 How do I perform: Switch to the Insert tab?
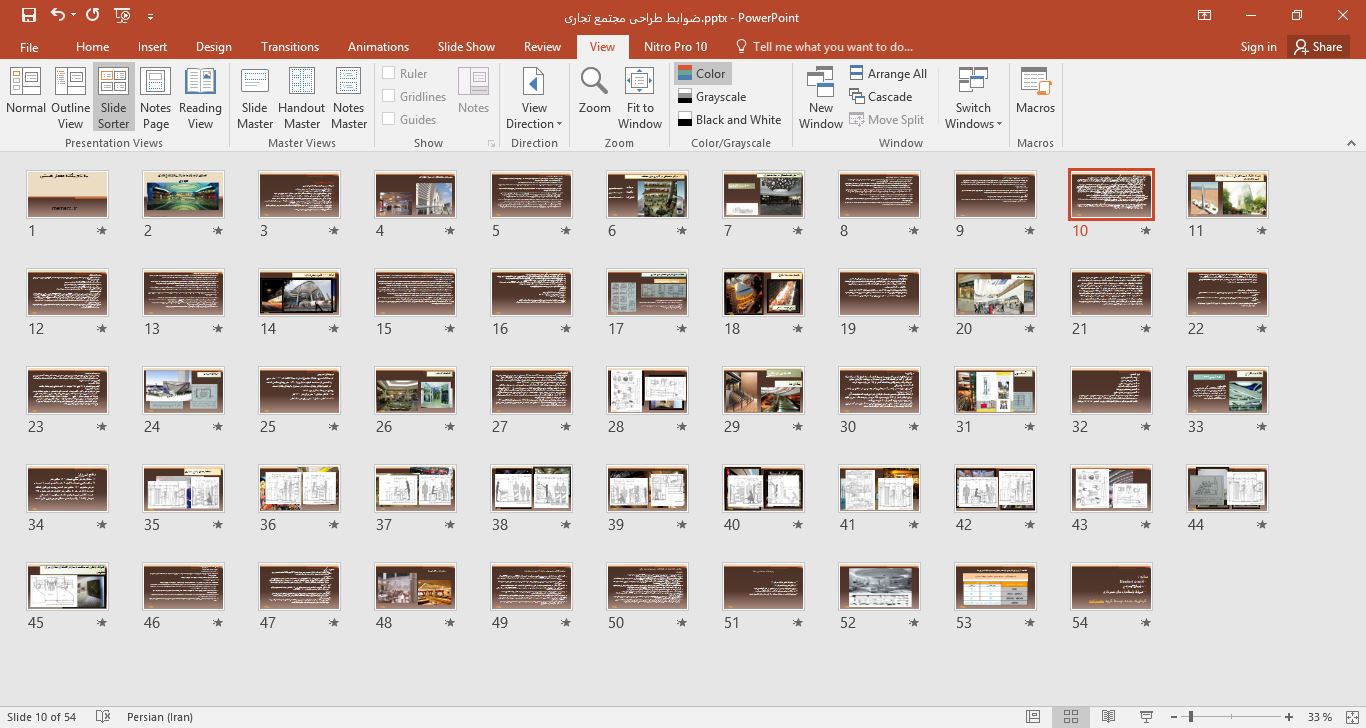point(152,47)
